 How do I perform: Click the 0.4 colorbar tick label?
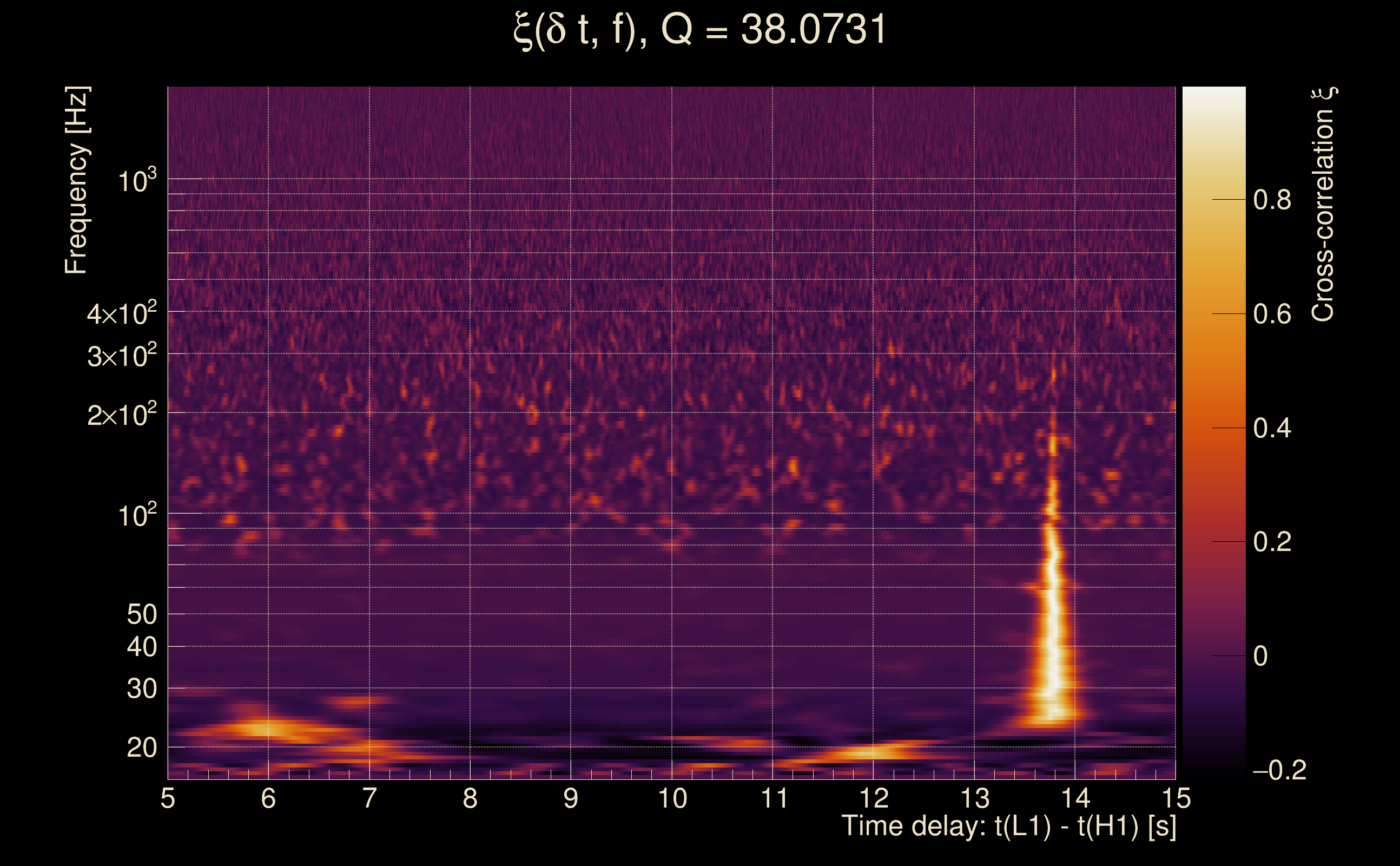click(x=1272, y=429)
